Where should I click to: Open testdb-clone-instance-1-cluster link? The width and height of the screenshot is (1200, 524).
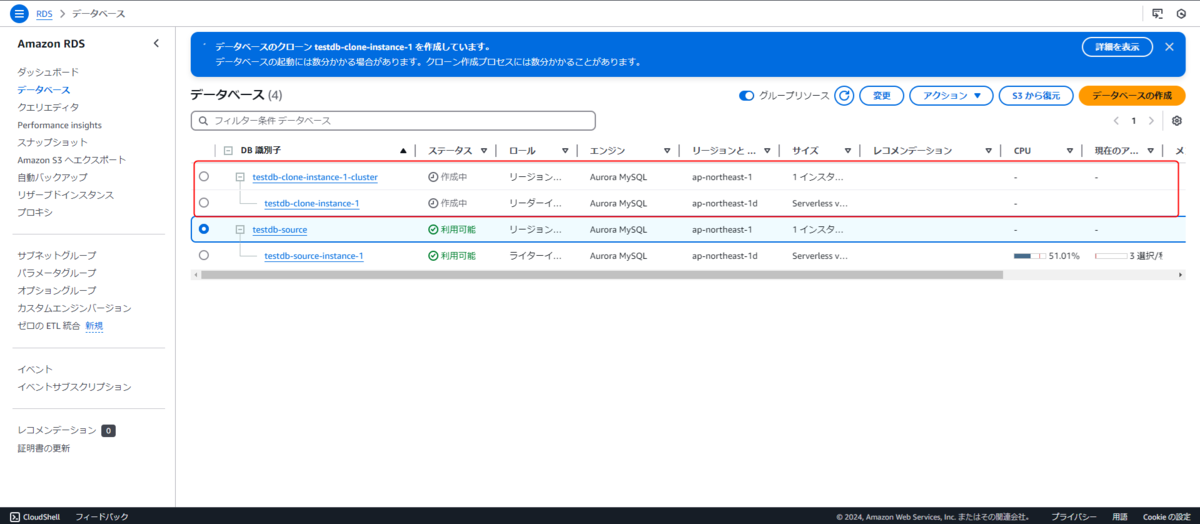coord(315,176)
